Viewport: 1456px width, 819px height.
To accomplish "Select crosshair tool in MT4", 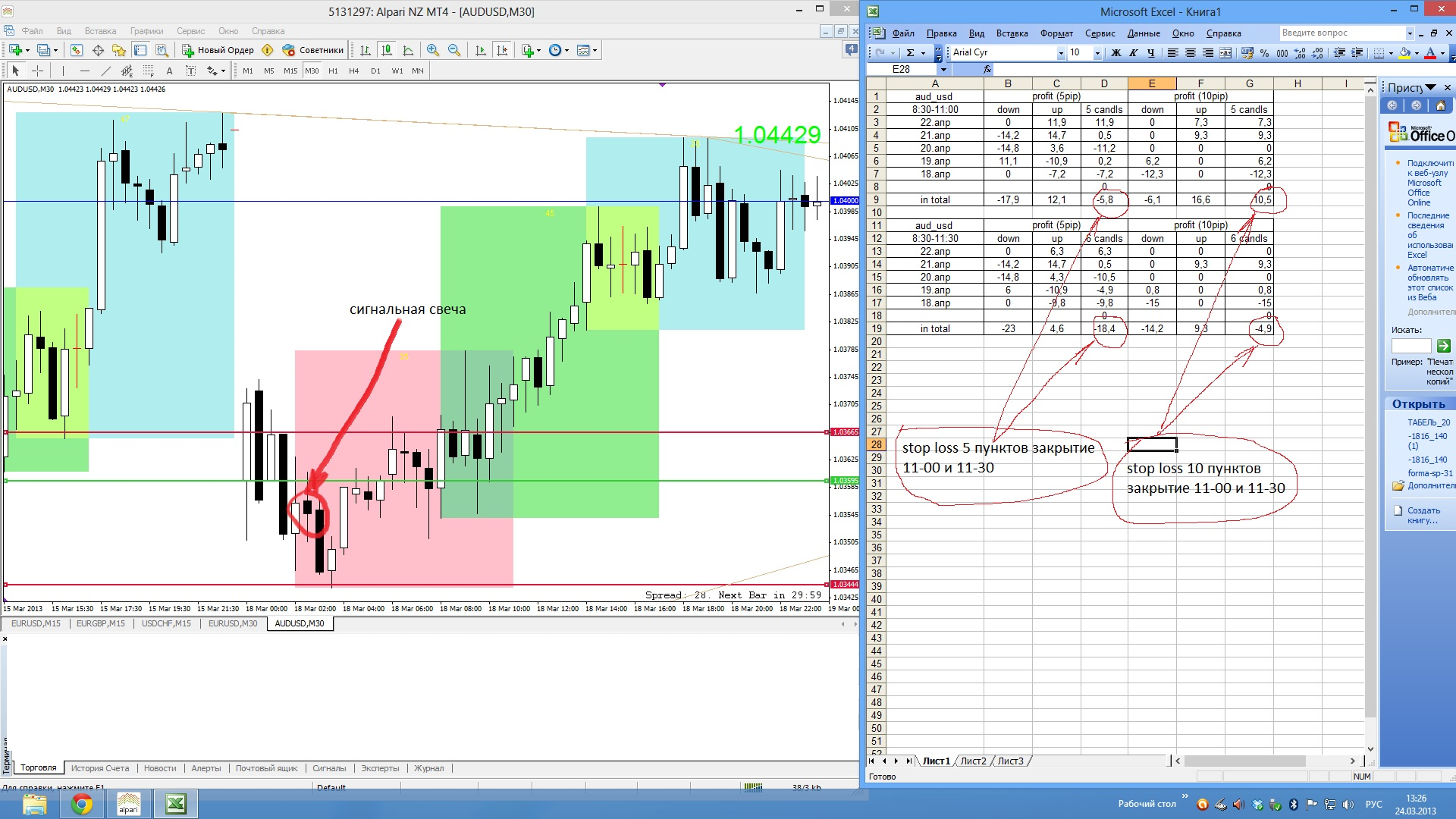I will [37, 71].
